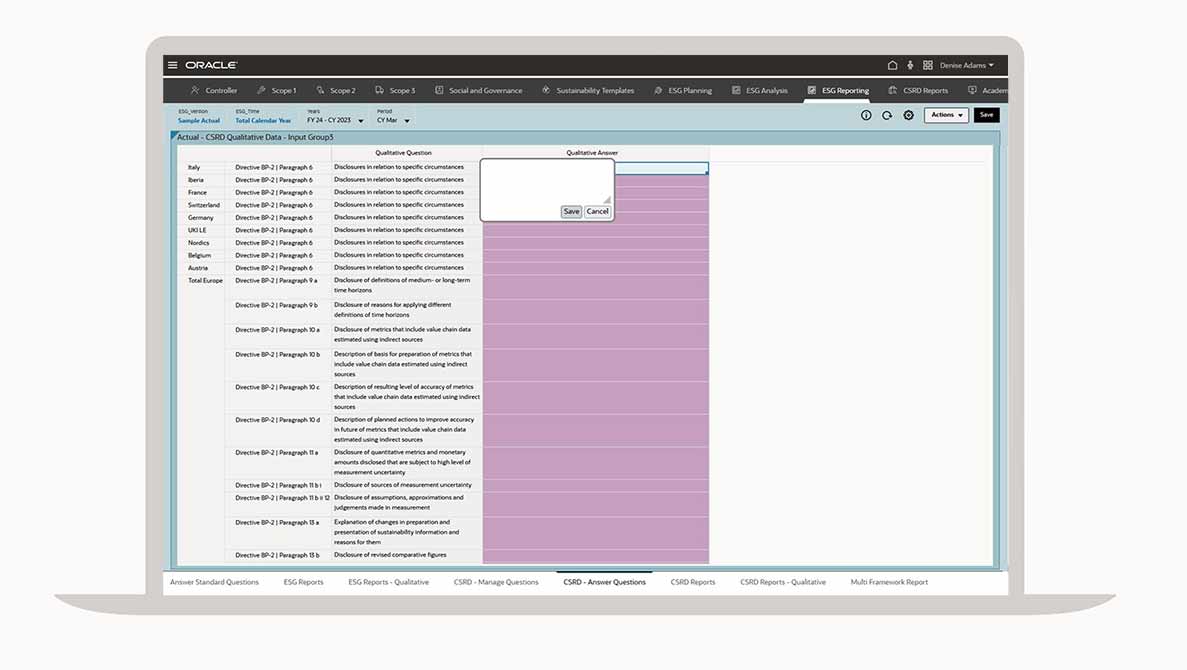Viewport: 1187px width, 670px height.
Task: Click the refresh icon in toolbar
Action: (887, 115)
